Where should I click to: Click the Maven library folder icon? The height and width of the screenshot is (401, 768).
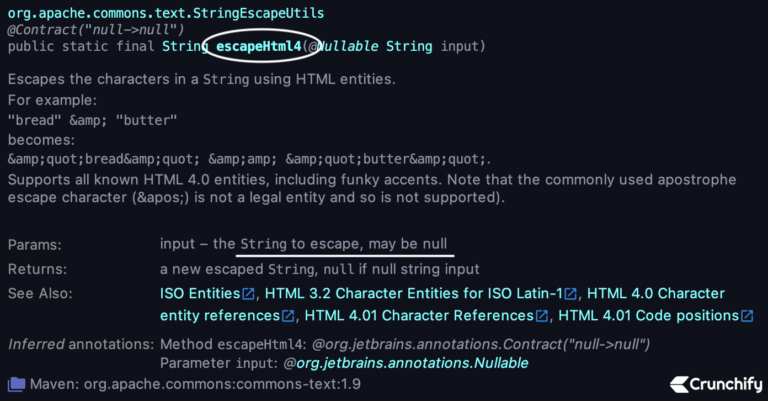16,384
